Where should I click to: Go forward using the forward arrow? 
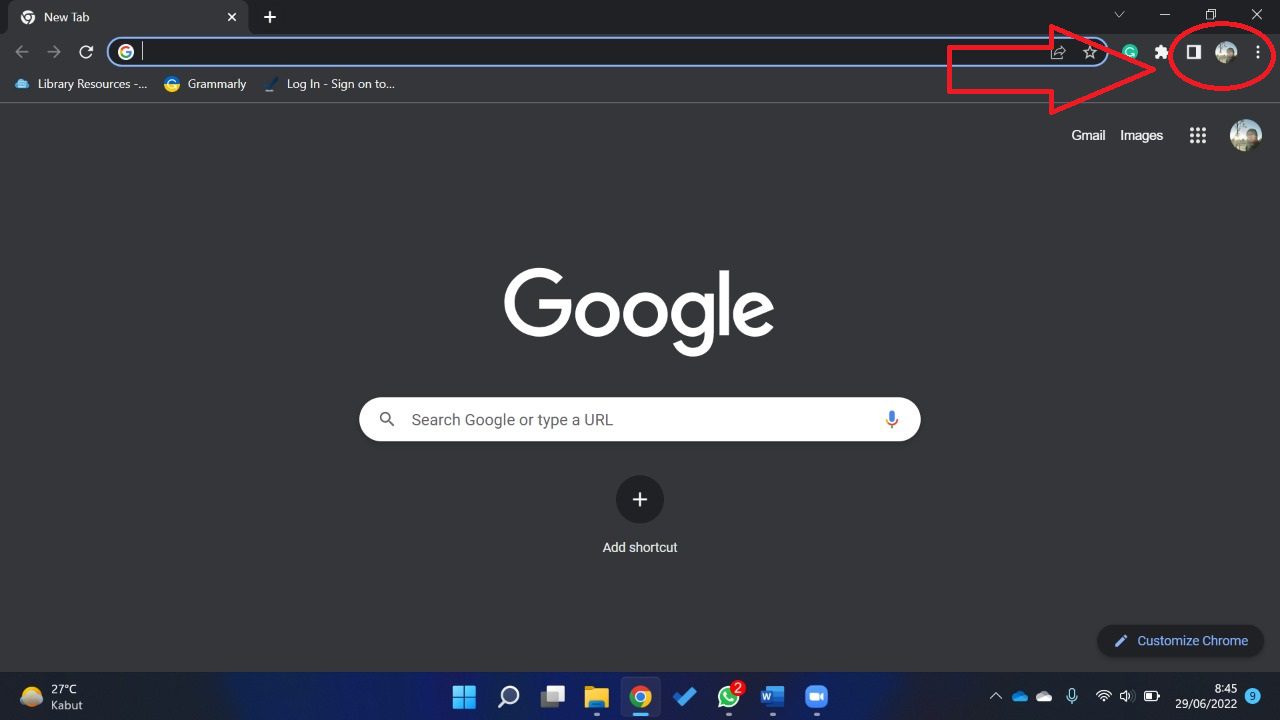(54, 52)
